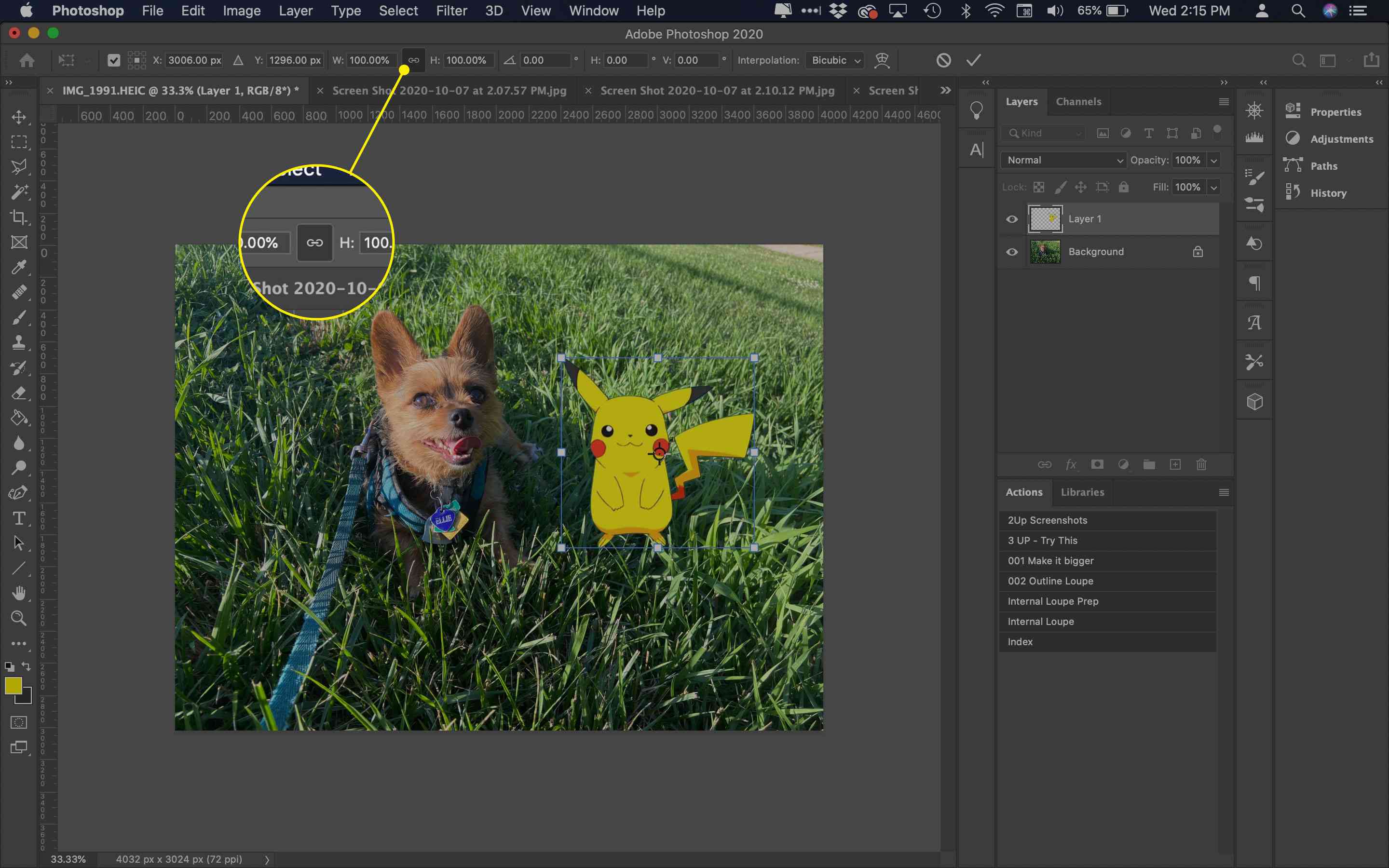Select the Path Selection tool
Image resolution: width=1389 pixels, height=868 pixels.
click(x=19, y=543)
